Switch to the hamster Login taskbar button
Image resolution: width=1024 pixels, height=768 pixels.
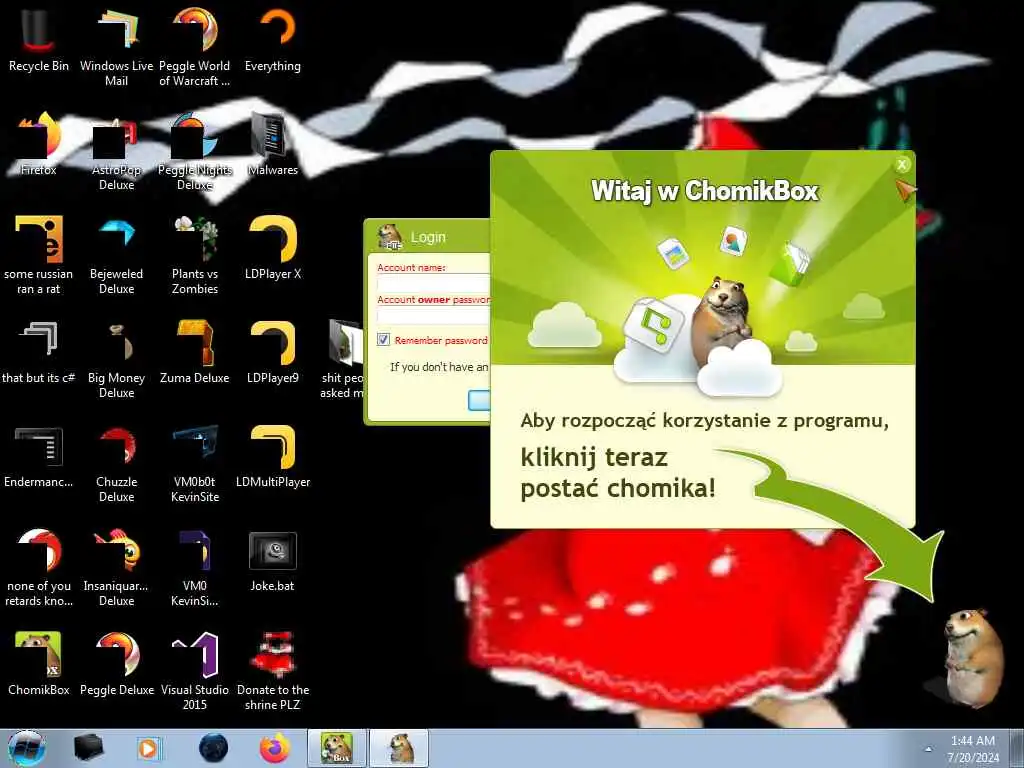400,748
